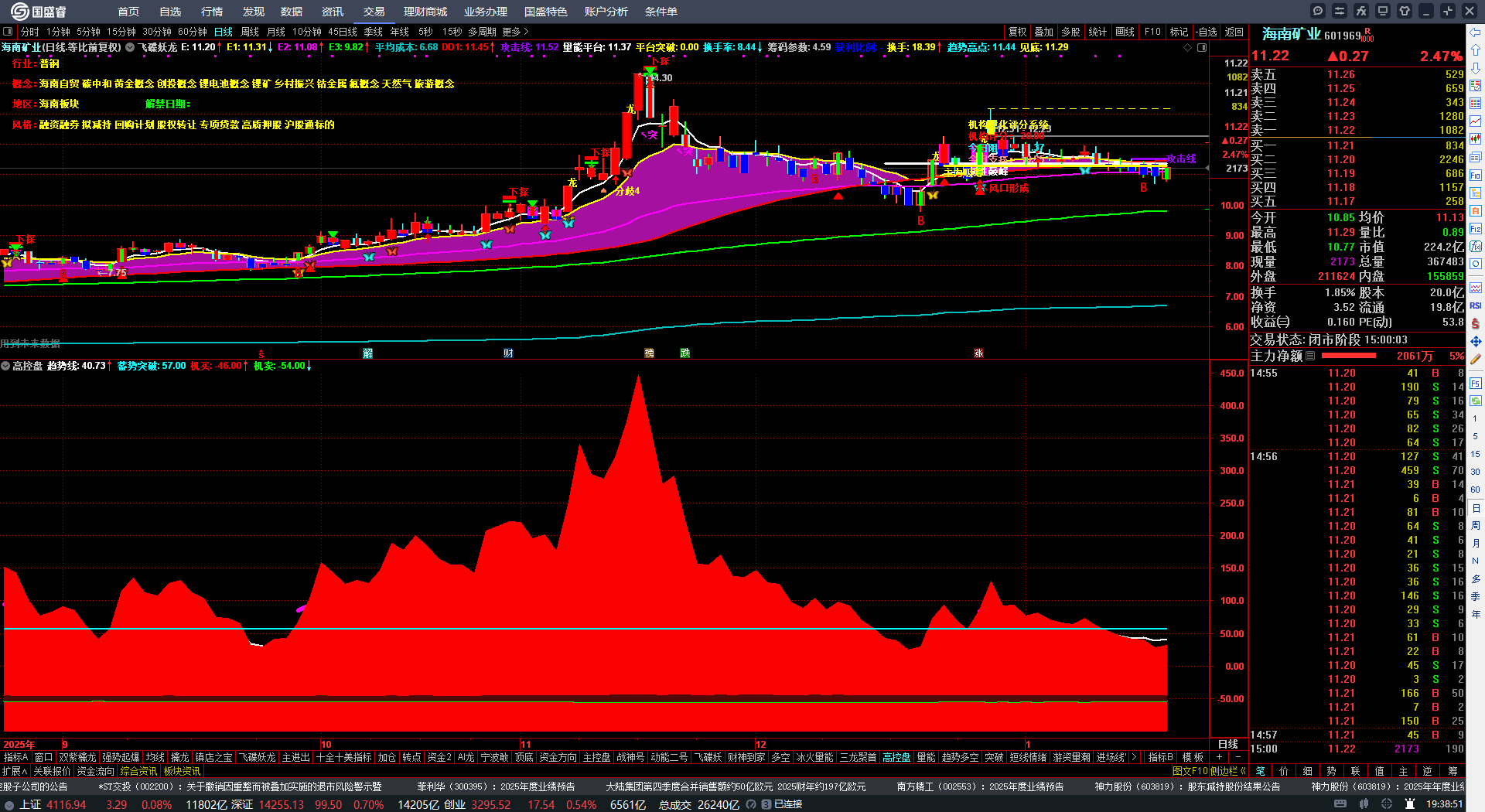Switch to 5分钟 period

88,32
